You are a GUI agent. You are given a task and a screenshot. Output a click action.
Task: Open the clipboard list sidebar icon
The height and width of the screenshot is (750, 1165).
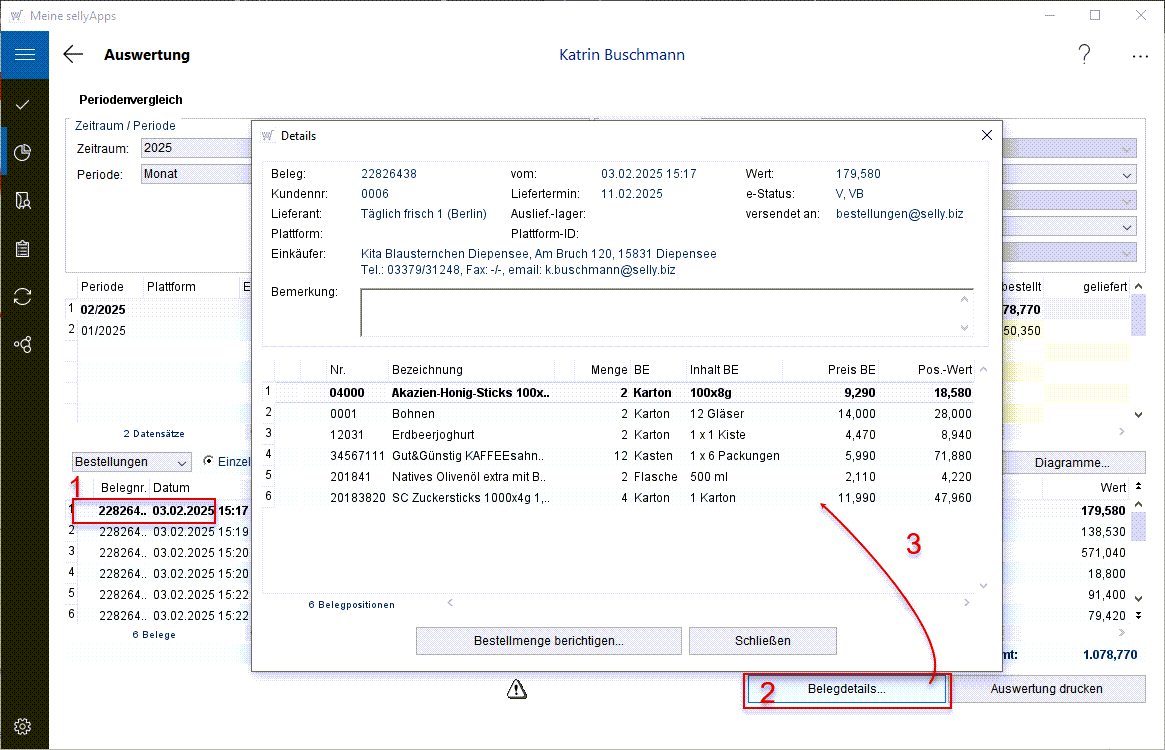tap(24, 248)
